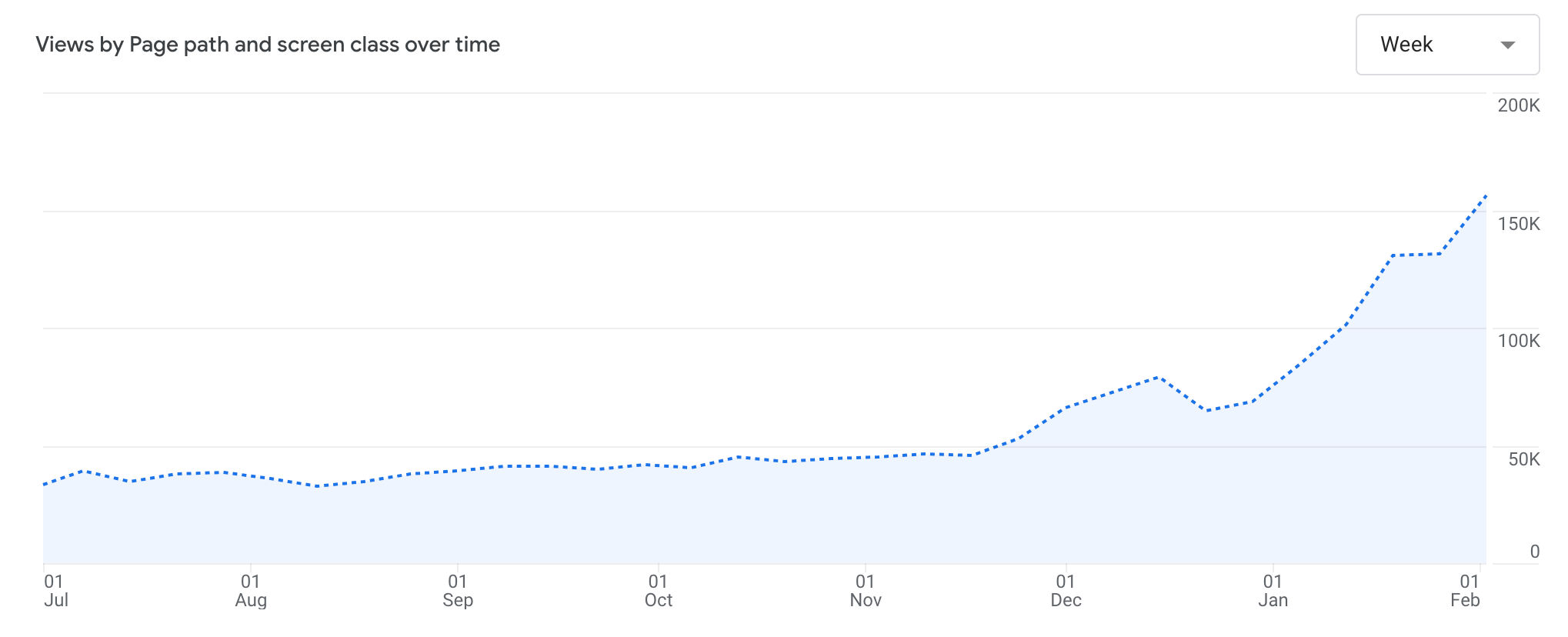
Task: Open the Week granularity dropdown
Action: pos(1446,45)
